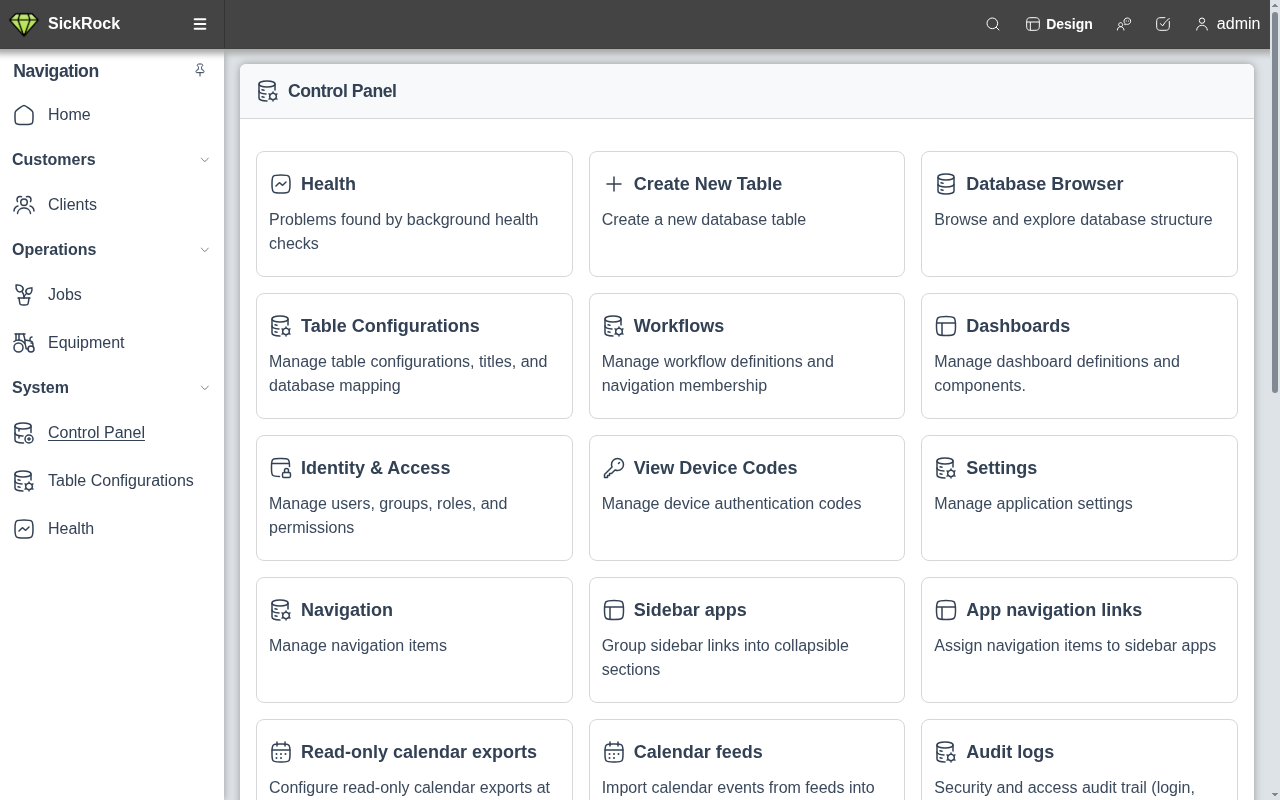
Task: Collapse the Customers section chevron
Action: [204, 160]
